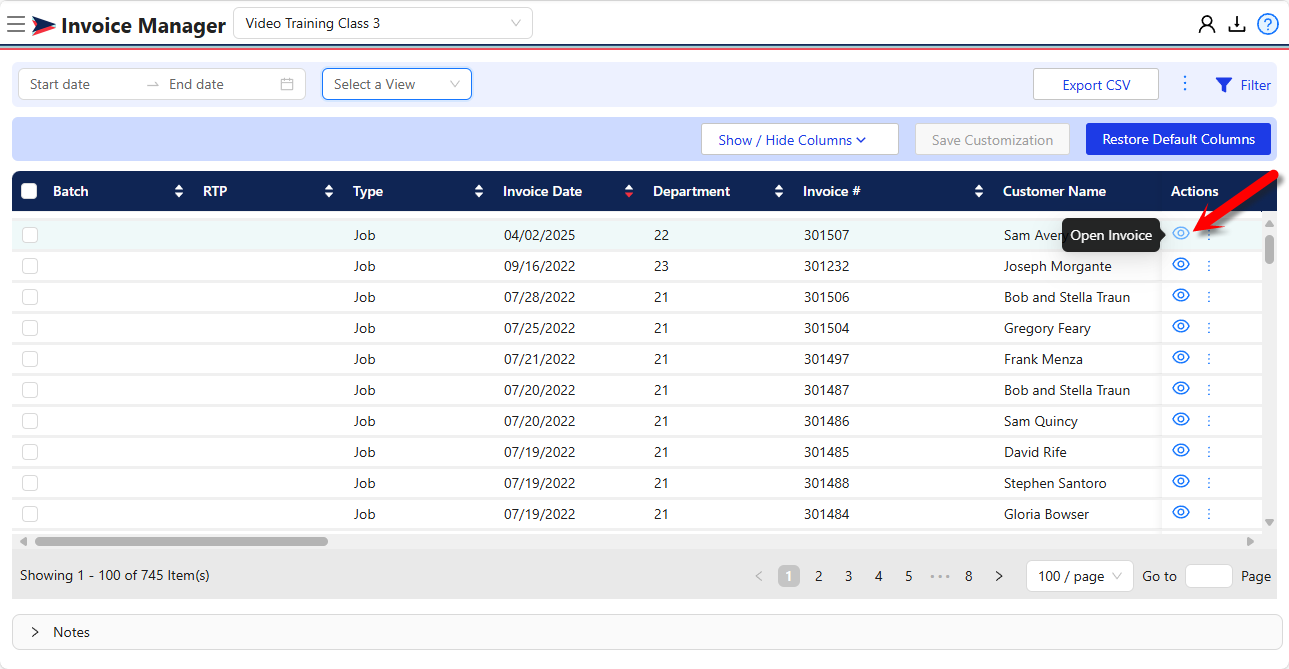The height and width of the screenshot is (669, 1289).
Task: Open the calendar icon in date range
Action: tap(287, 84)
